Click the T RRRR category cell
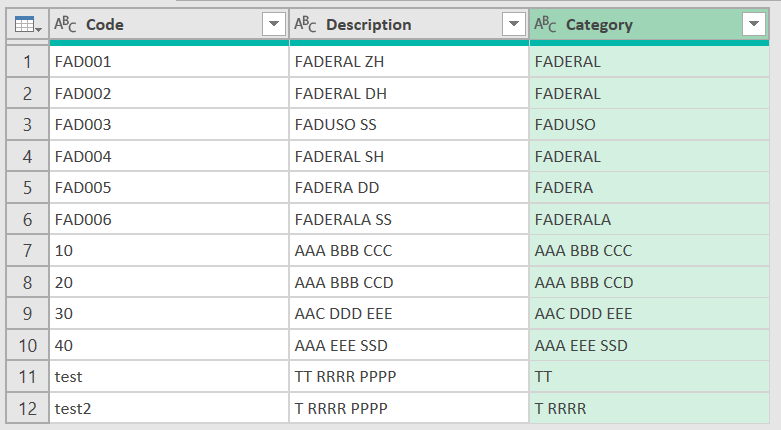Screen dimensions: 781x430 click(649, 409)
